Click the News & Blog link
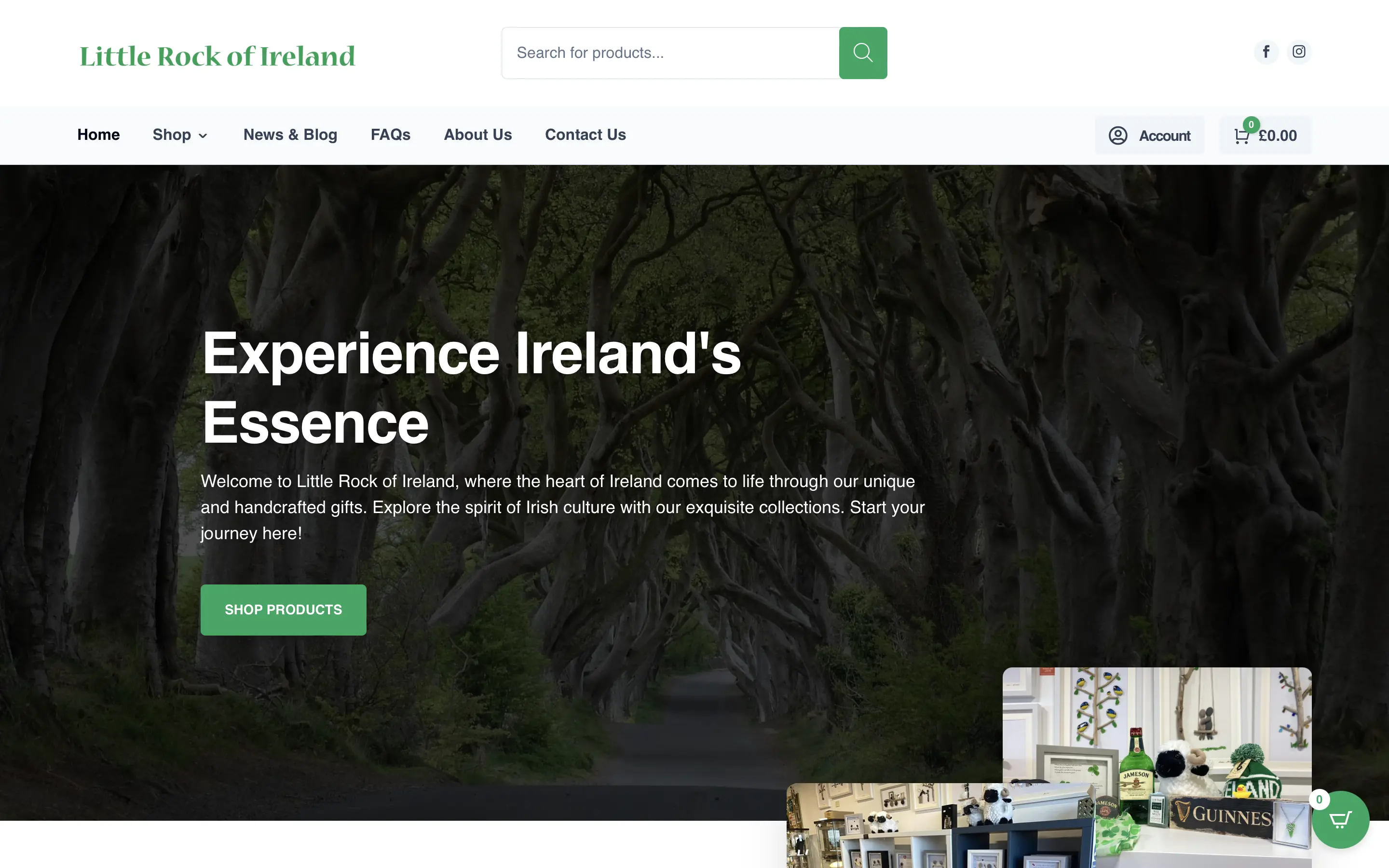This screenshot has height=868, width=1389. [290, 135]
